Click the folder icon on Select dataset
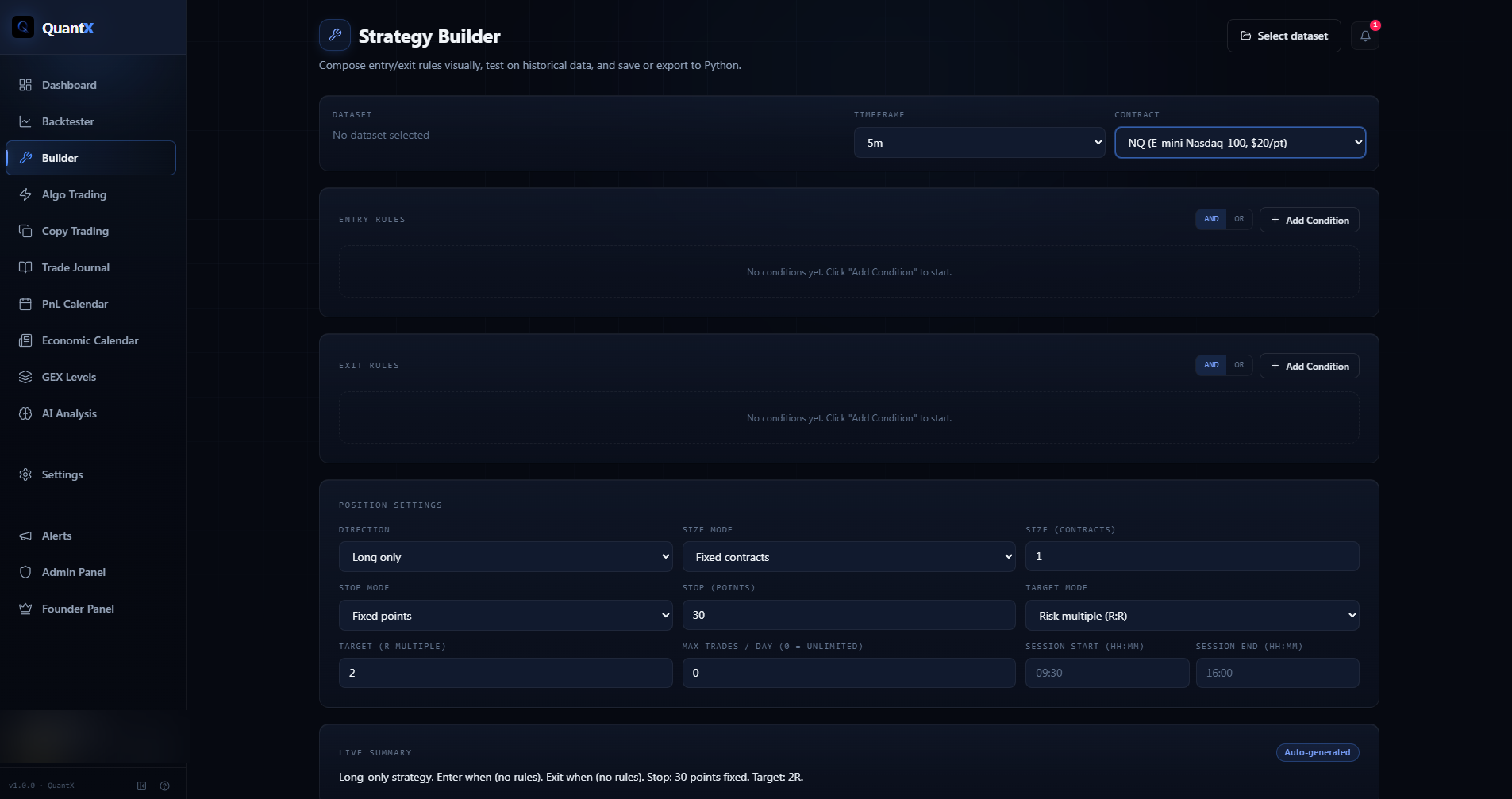 1246,36
